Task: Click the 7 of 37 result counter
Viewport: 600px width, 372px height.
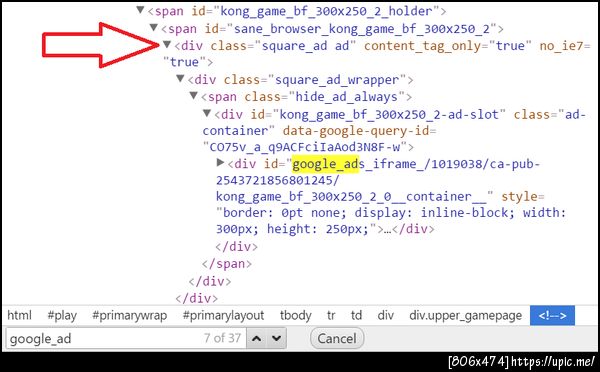Action: pos(222,338)
